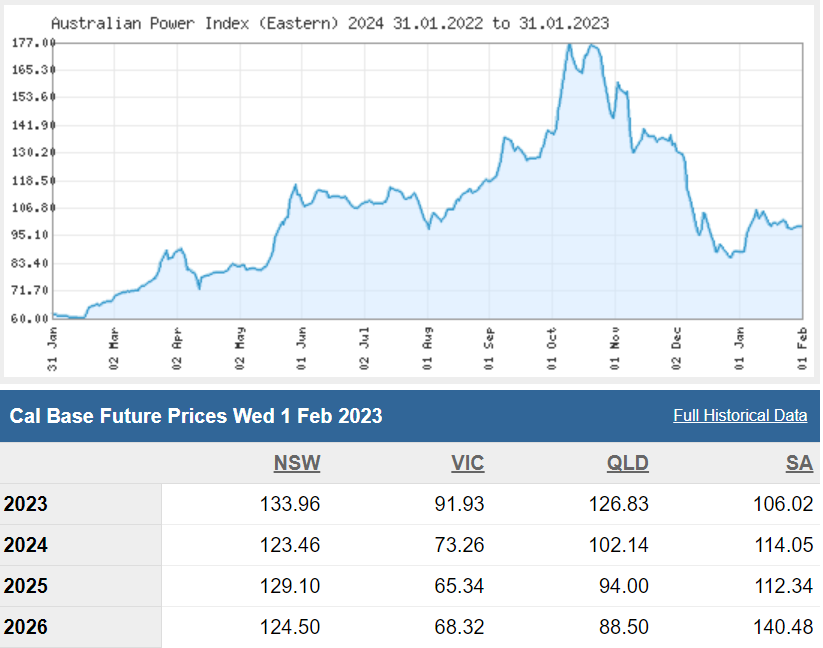Select the QLD 2026 price 88.50
The width and height of the screenshot is (823, 648).
pos(622,627)
